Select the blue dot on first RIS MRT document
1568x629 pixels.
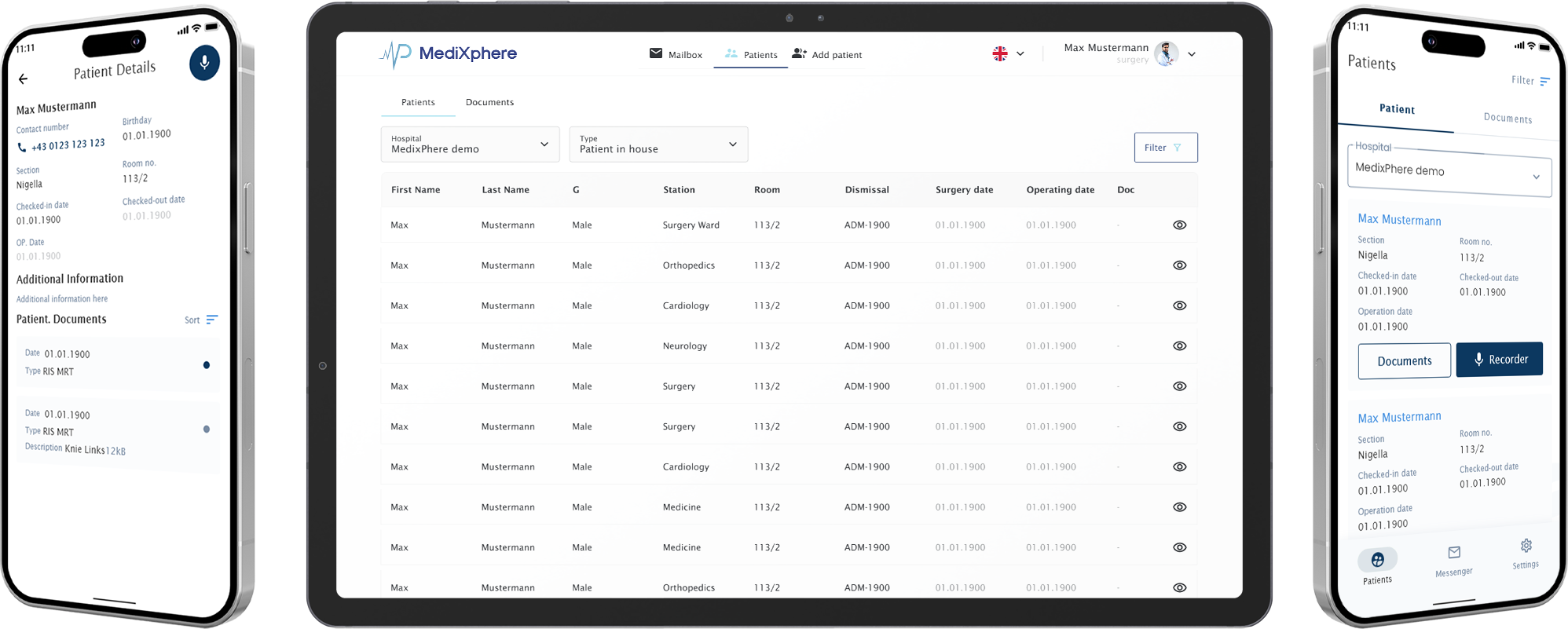point(207,365)
